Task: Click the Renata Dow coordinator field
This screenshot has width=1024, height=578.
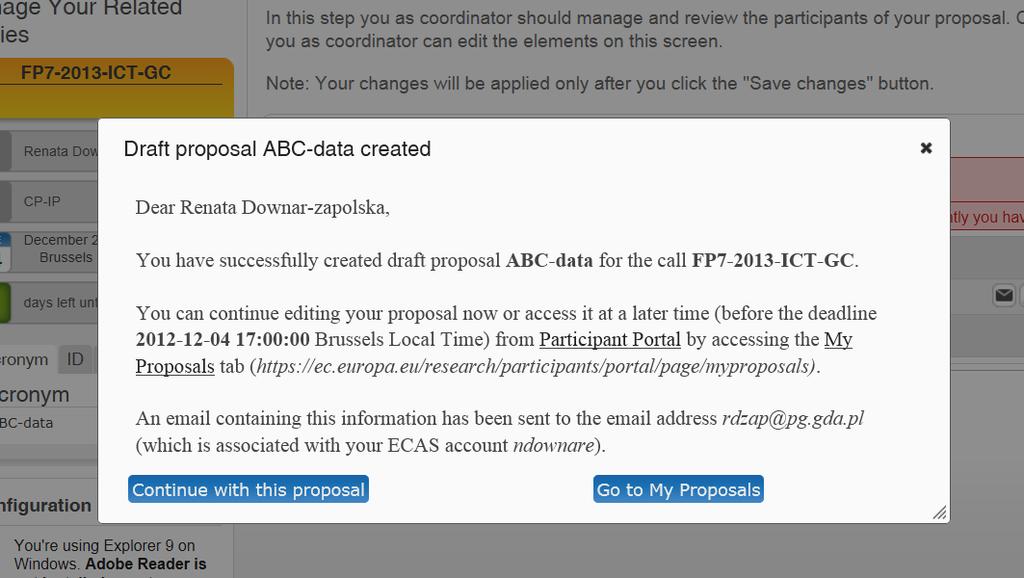Action: [55, 151]
